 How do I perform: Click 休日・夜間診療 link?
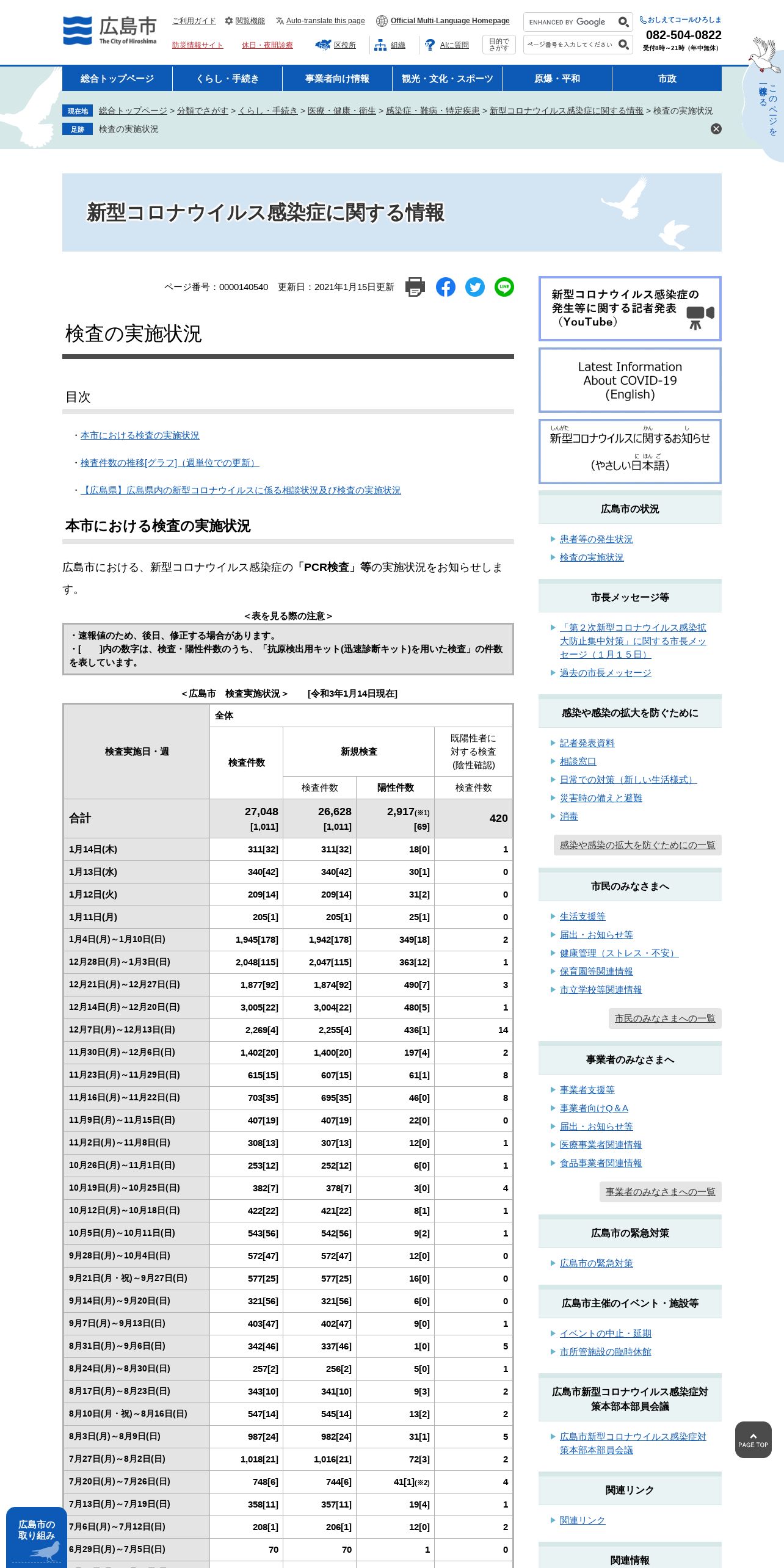pyautogui.click(x=267, y=45)
